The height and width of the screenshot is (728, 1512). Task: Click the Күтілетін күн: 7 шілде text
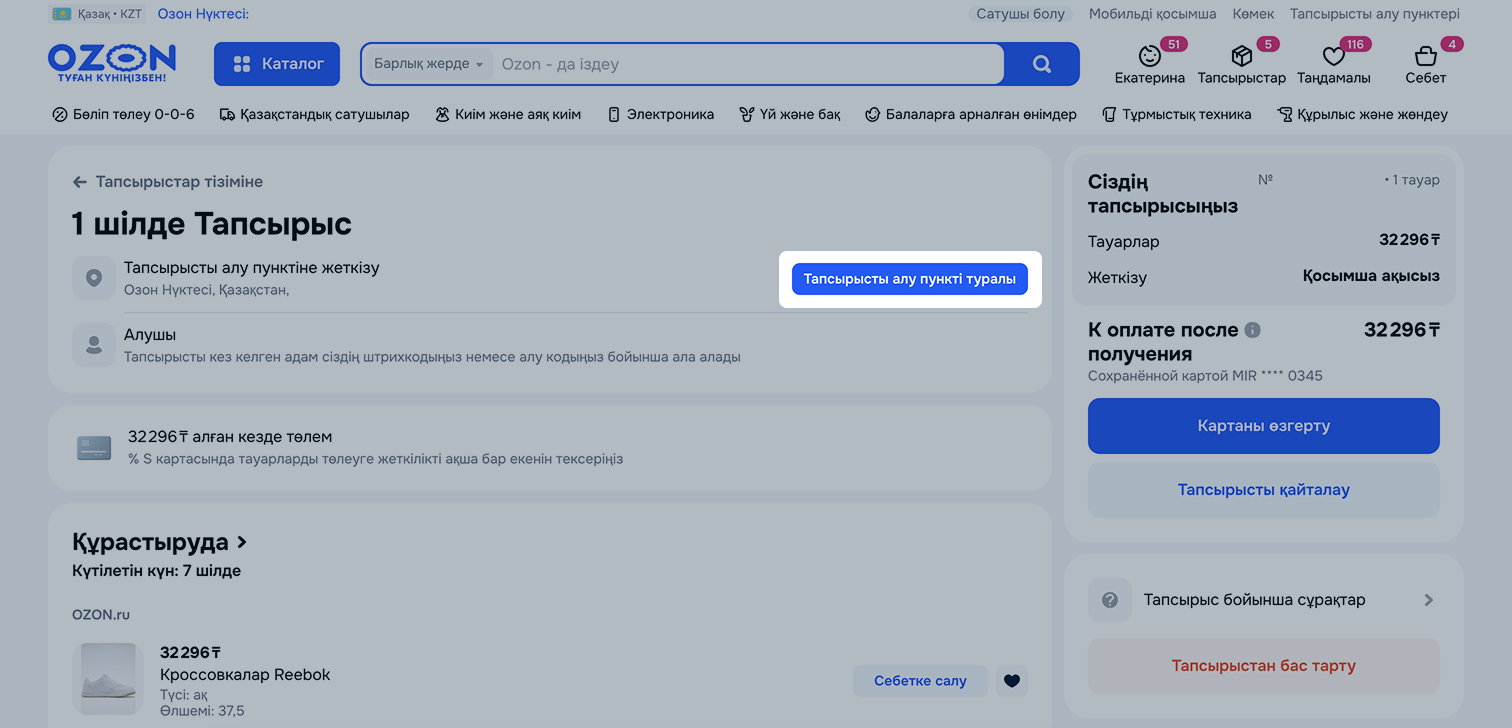click(x=156, y=571)
